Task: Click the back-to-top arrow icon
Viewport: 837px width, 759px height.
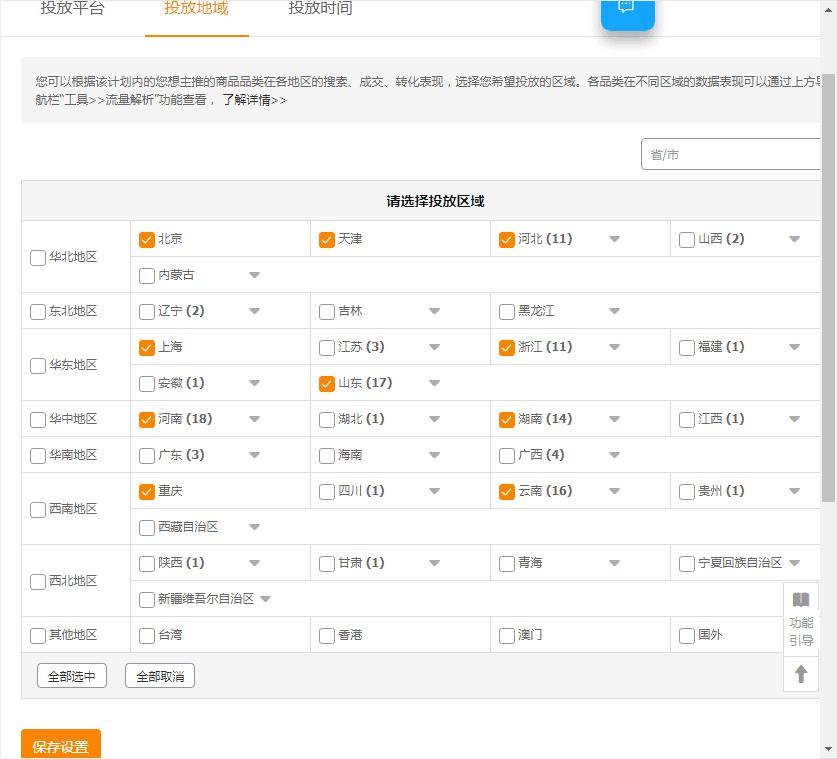Action: (x=800, y=673)
